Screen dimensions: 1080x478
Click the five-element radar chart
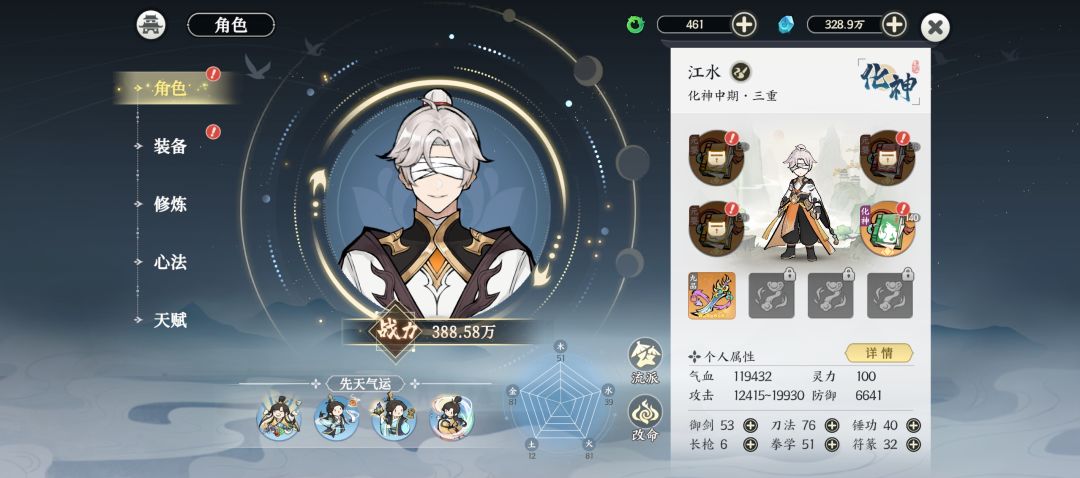(x=561, y=402)
